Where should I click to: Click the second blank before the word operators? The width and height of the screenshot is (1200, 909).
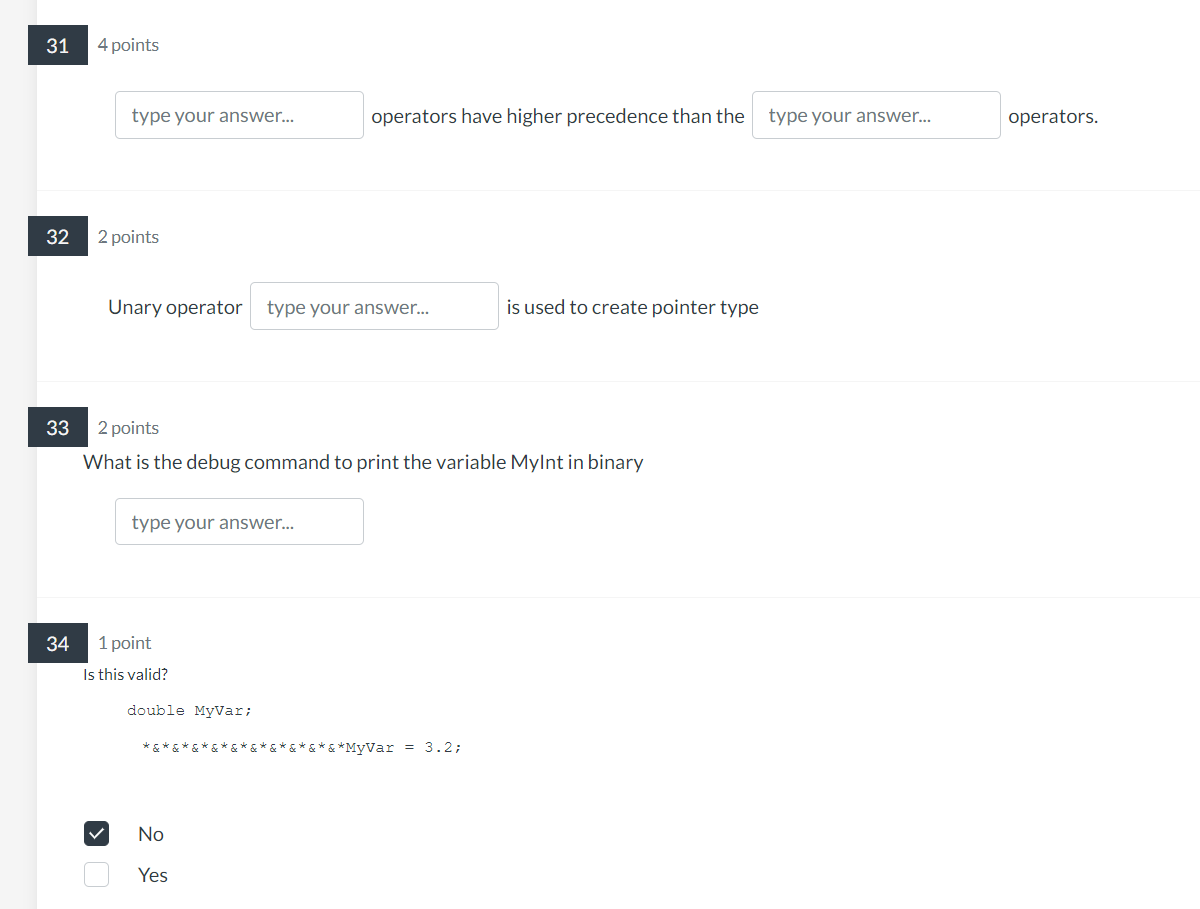click(875, 115)
